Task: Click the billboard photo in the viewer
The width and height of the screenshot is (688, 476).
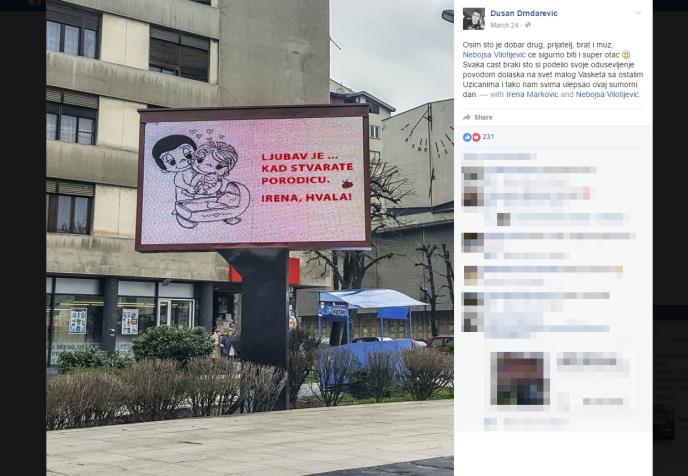Action: (250, 238)
